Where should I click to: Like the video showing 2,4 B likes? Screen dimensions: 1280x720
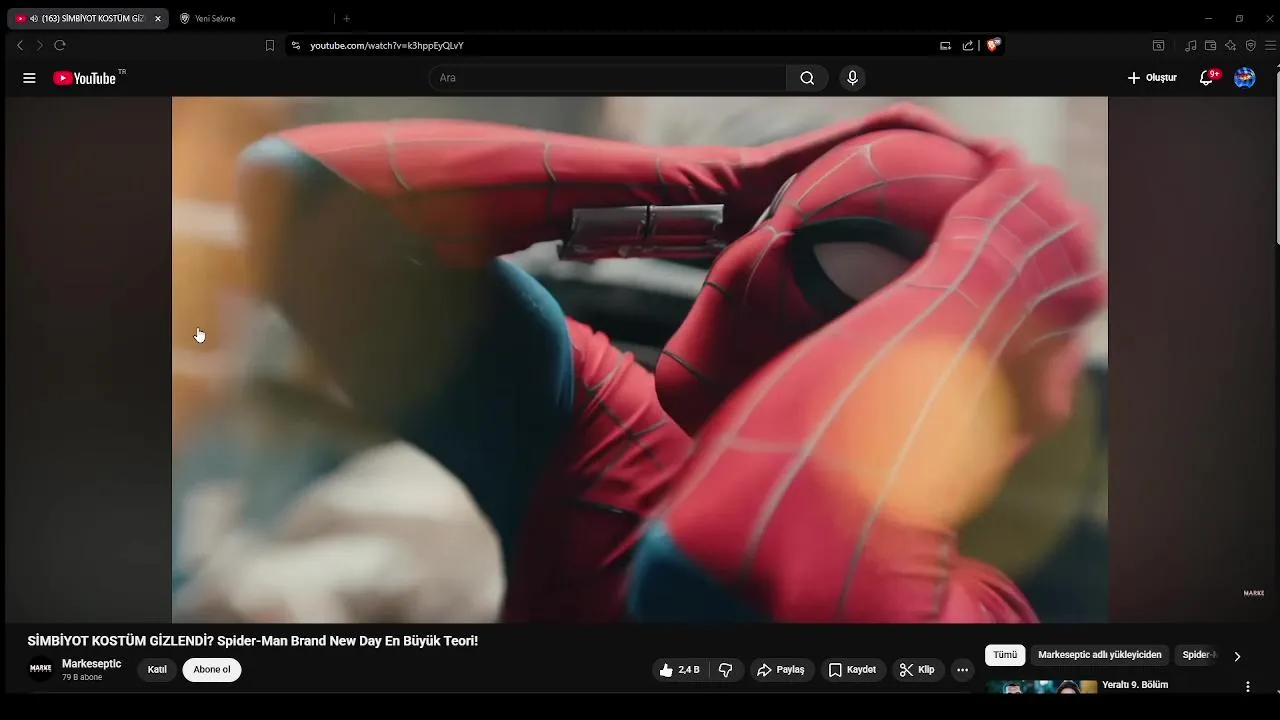point(680,670)
